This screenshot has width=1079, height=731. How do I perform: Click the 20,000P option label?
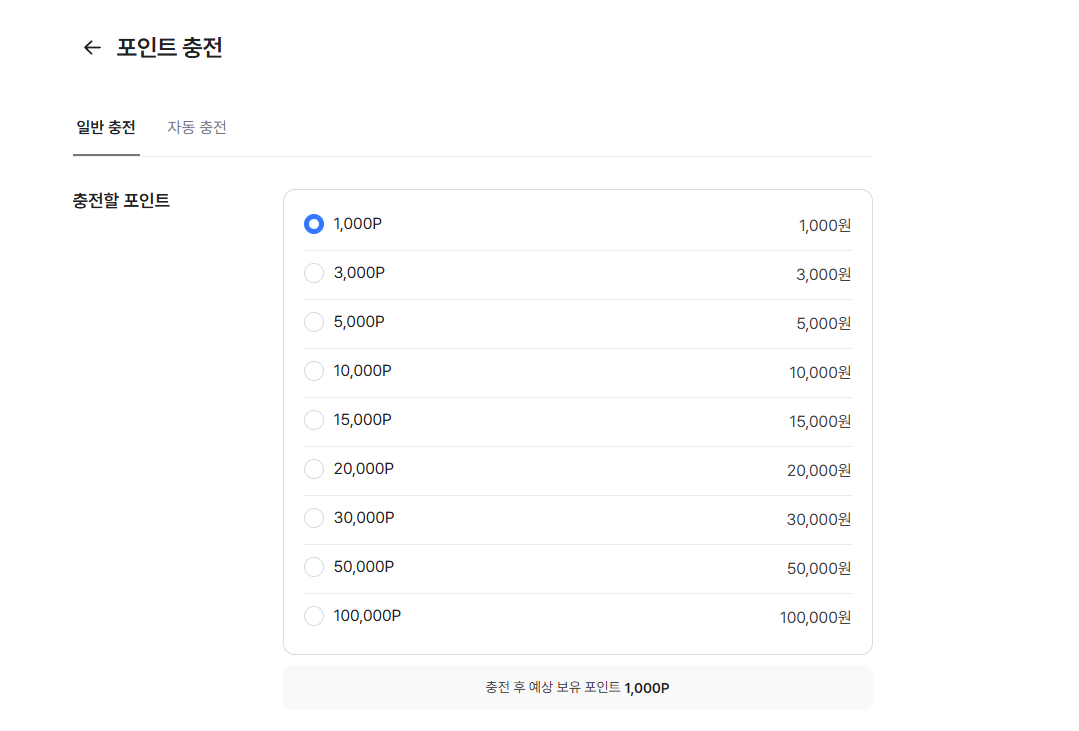coord(363,469)
